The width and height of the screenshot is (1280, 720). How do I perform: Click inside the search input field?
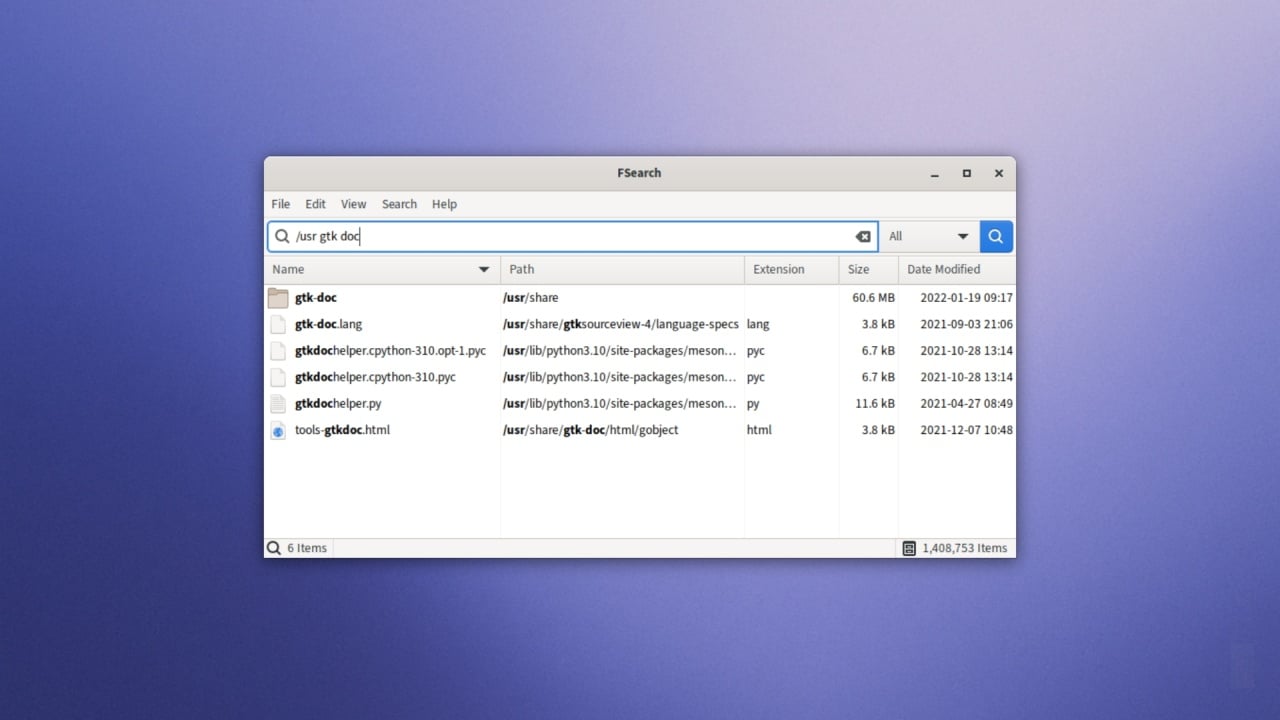click(572, 237)
